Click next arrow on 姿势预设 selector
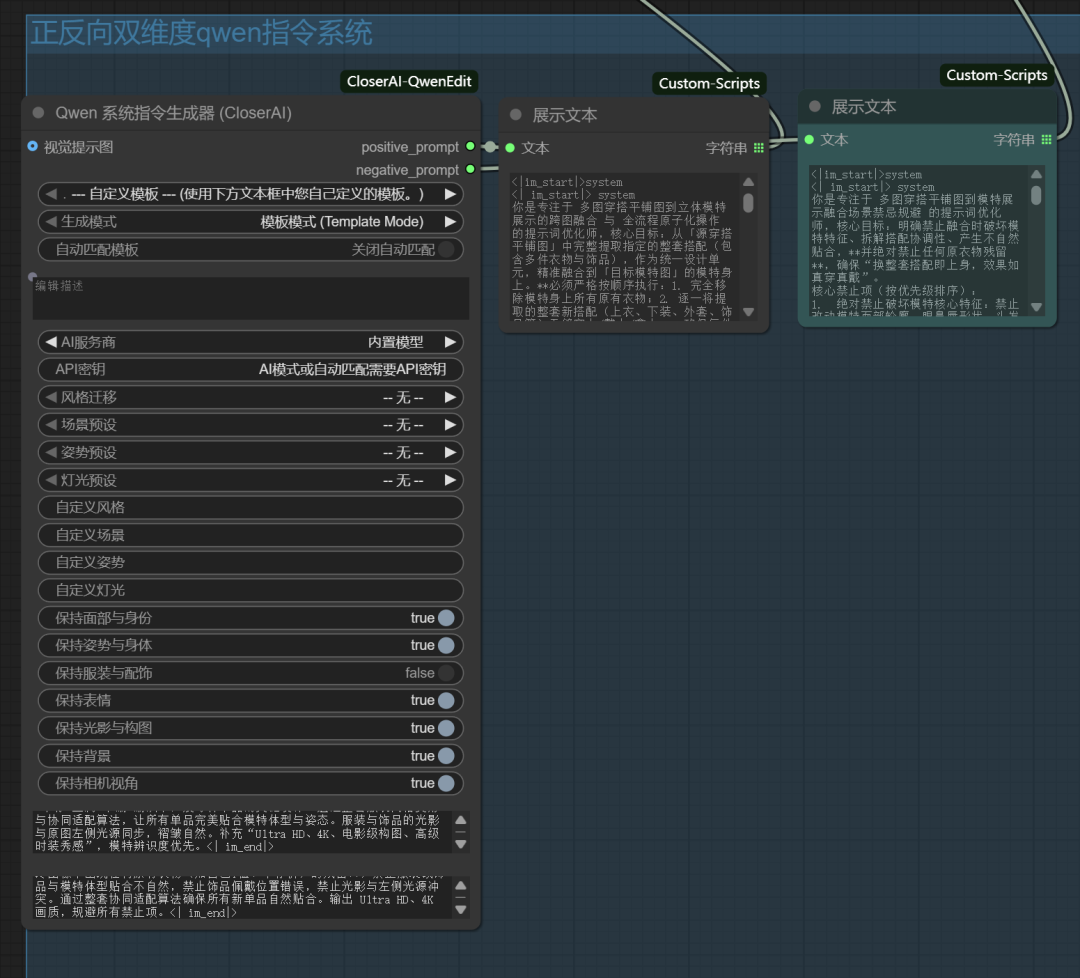This screenshot has width=1080, height=978. (x=450, y=452)
